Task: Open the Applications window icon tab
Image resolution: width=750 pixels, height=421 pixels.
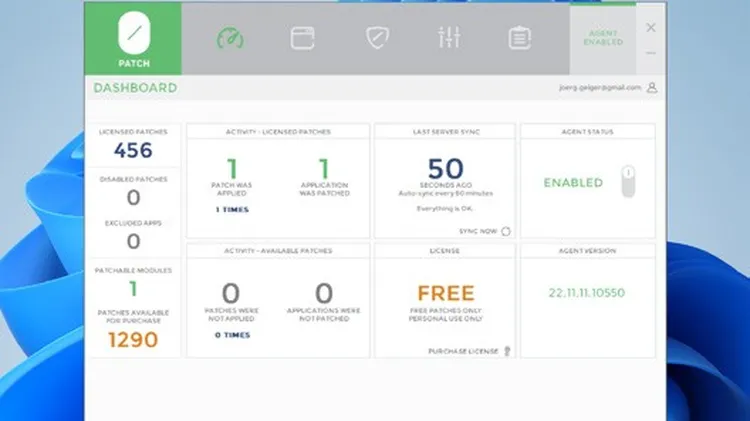Action: click(302, 38)
